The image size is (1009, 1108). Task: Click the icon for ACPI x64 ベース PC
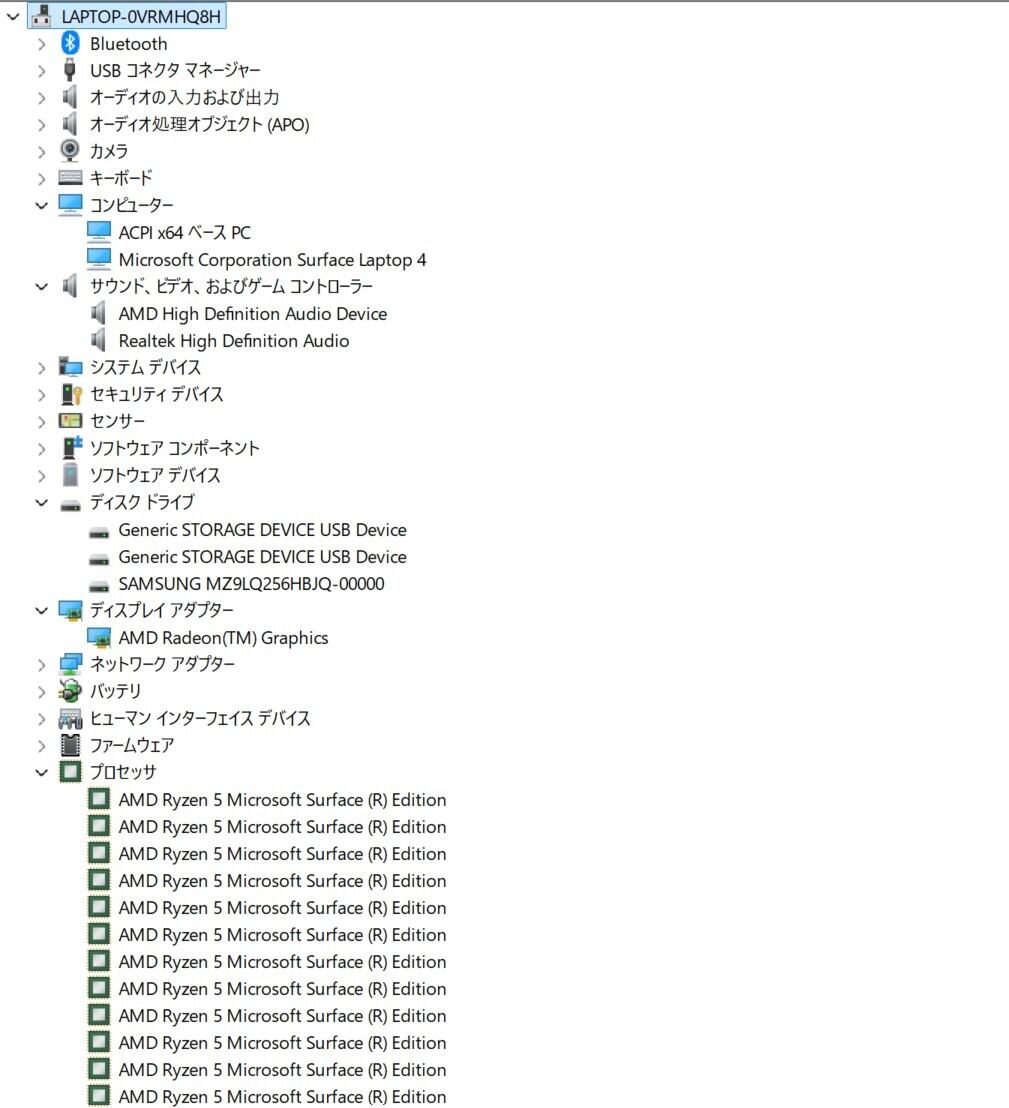(x=99, y=232)
